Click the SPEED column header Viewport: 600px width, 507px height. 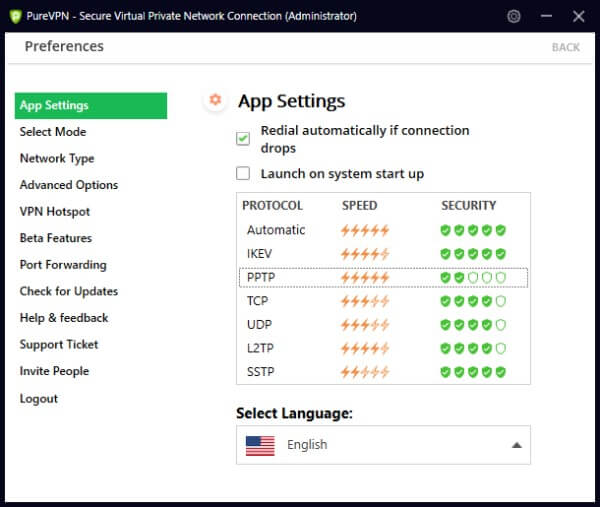(x=359, y=205)
